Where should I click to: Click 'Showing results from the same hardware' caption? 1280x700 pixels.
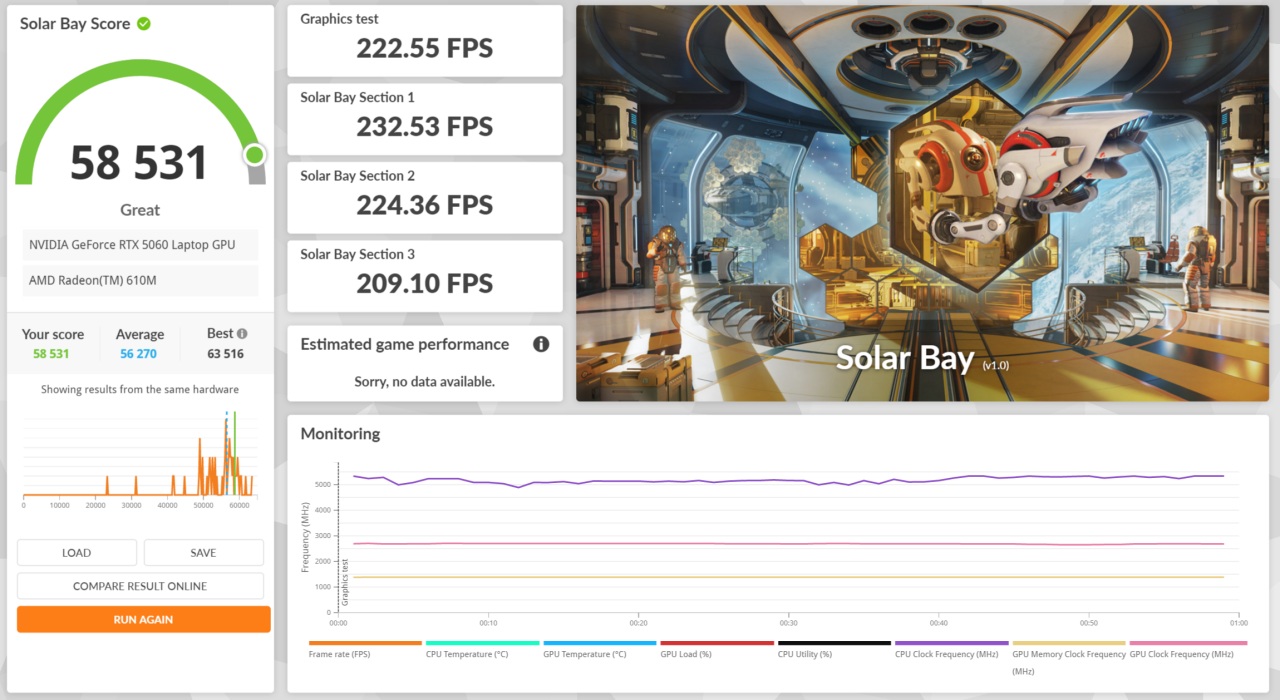click(x=140, y=390)
